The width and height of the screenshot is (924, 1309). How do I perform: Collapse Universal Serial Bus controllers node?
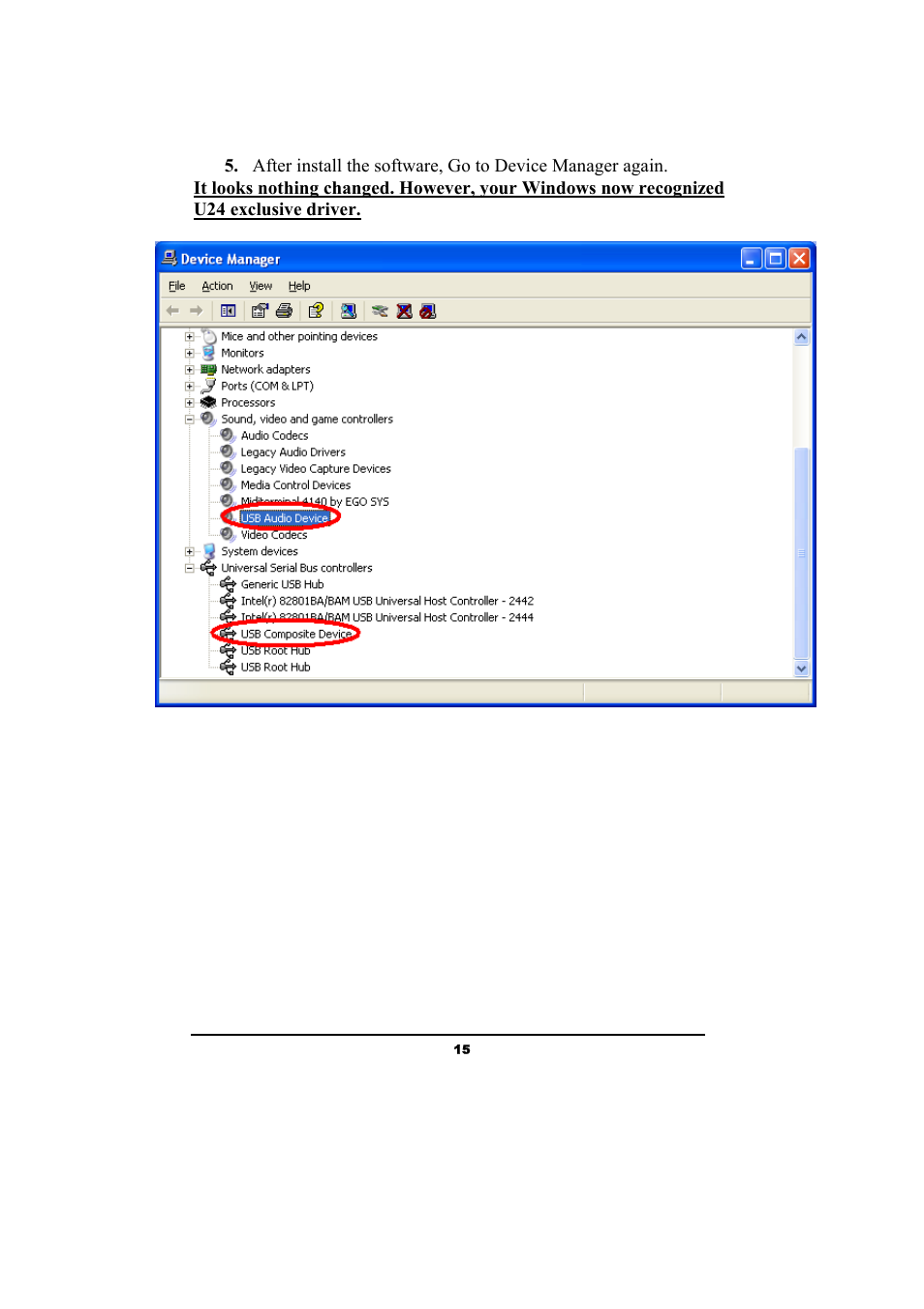(x=190, y=568)
